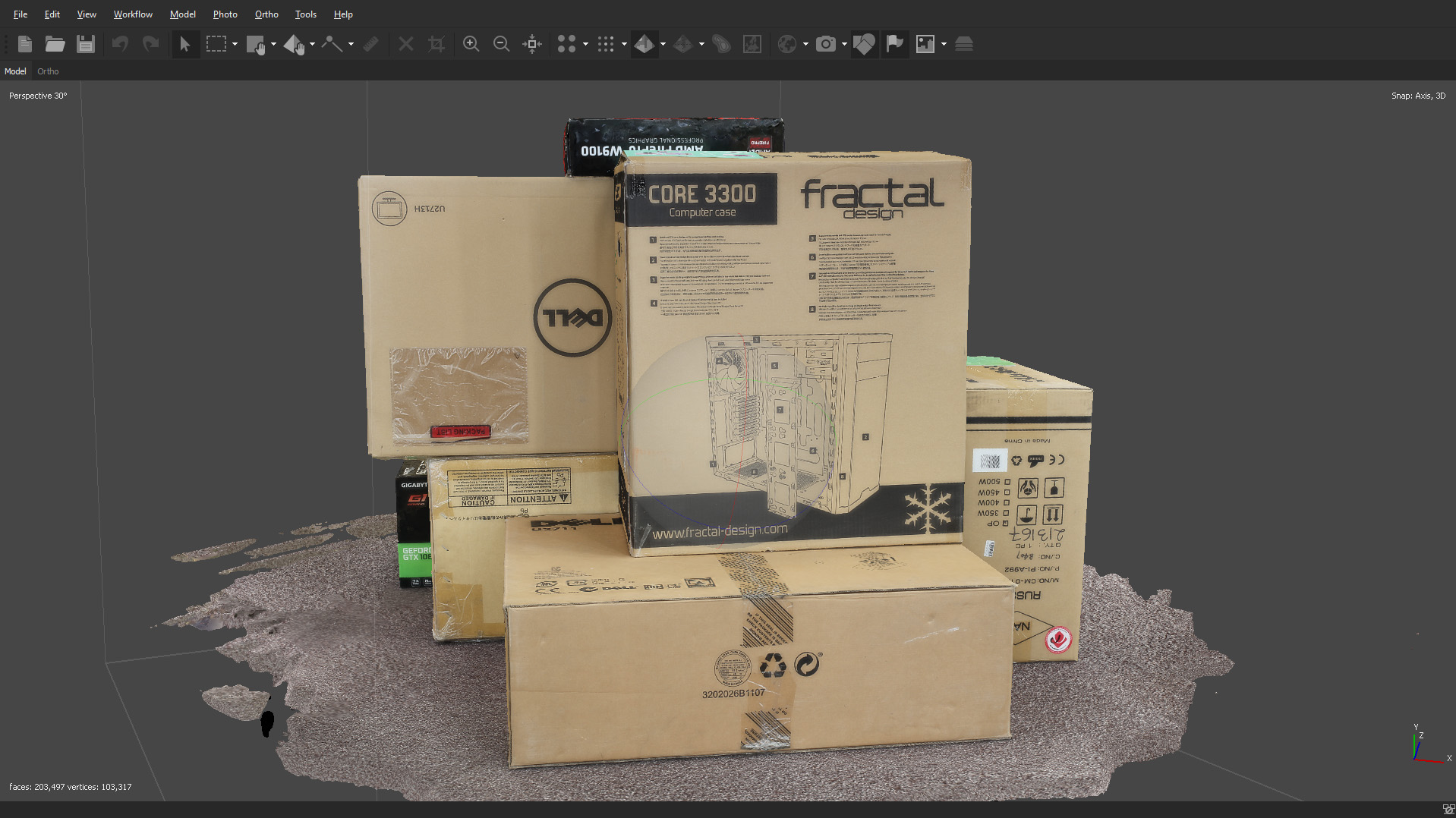Show the sparse point cloud view
The height and width of the screenshot is (818, 1456).
(x=566, y=44)
